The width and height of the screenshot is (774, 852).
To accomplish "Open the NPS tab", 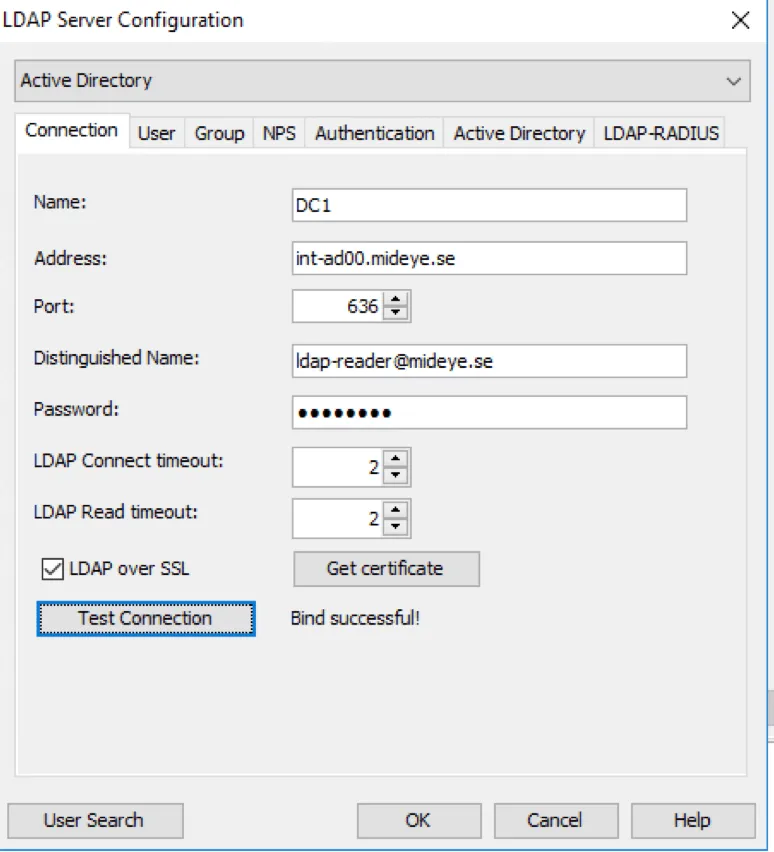I will (280, 132).
